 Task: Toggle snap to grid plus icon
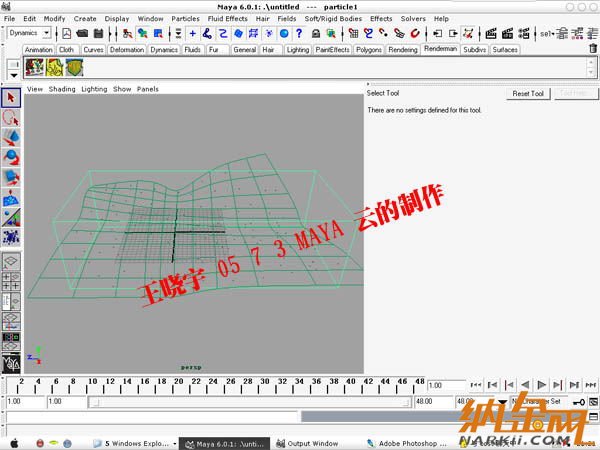(x=192, y=33)
